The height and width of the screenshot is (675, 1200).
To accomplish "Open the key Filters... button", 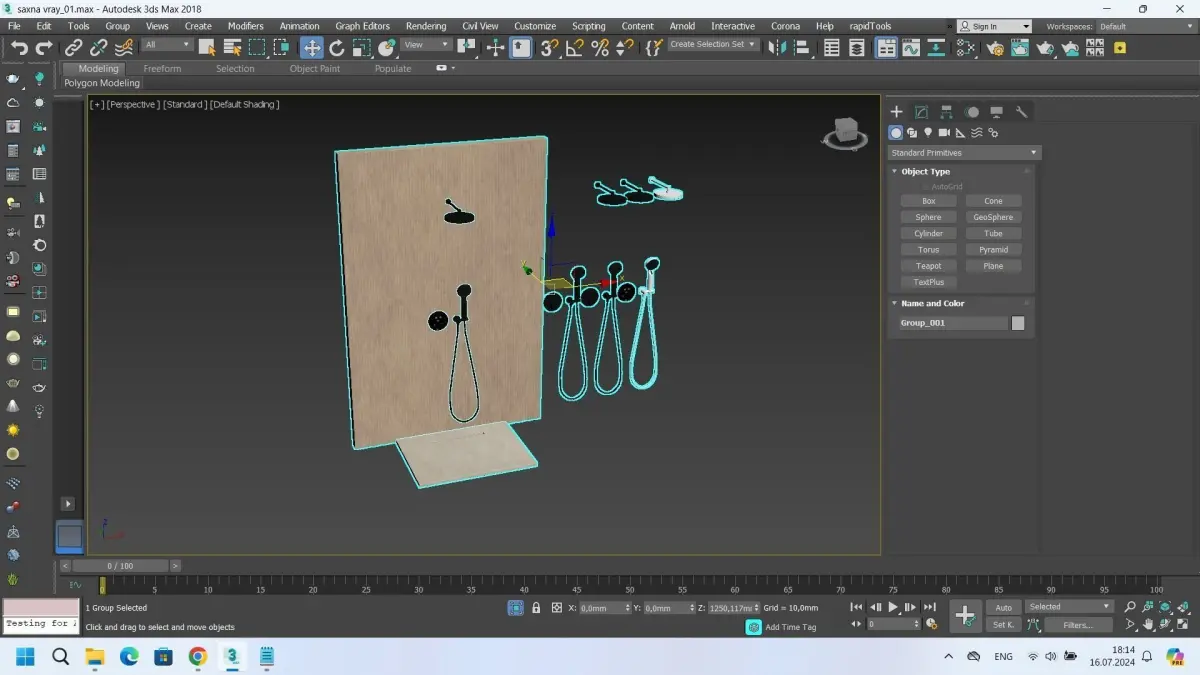I will 1078,625.
